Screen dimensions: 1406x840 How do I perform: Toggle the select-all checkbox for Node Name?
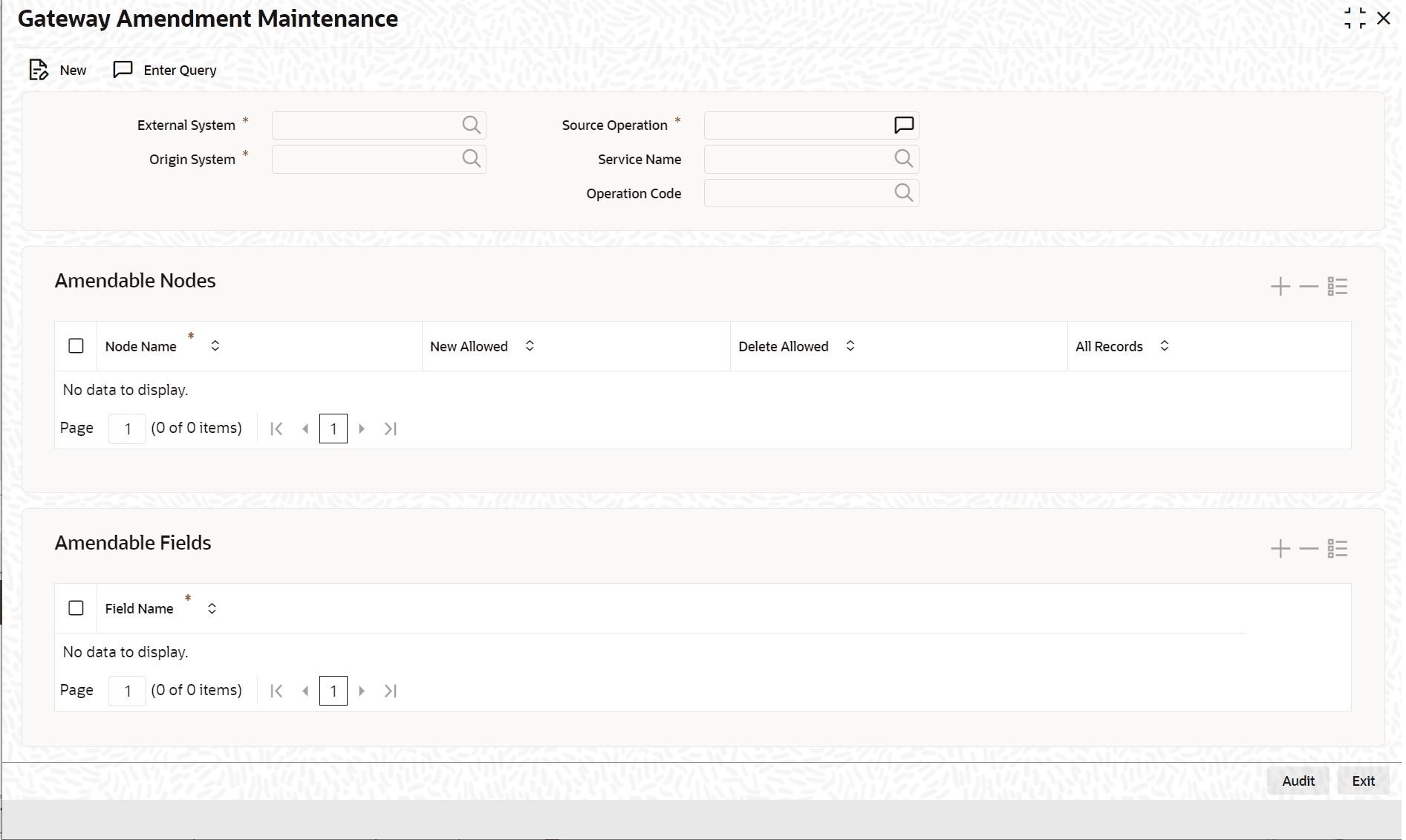click(x=76, y=345)
